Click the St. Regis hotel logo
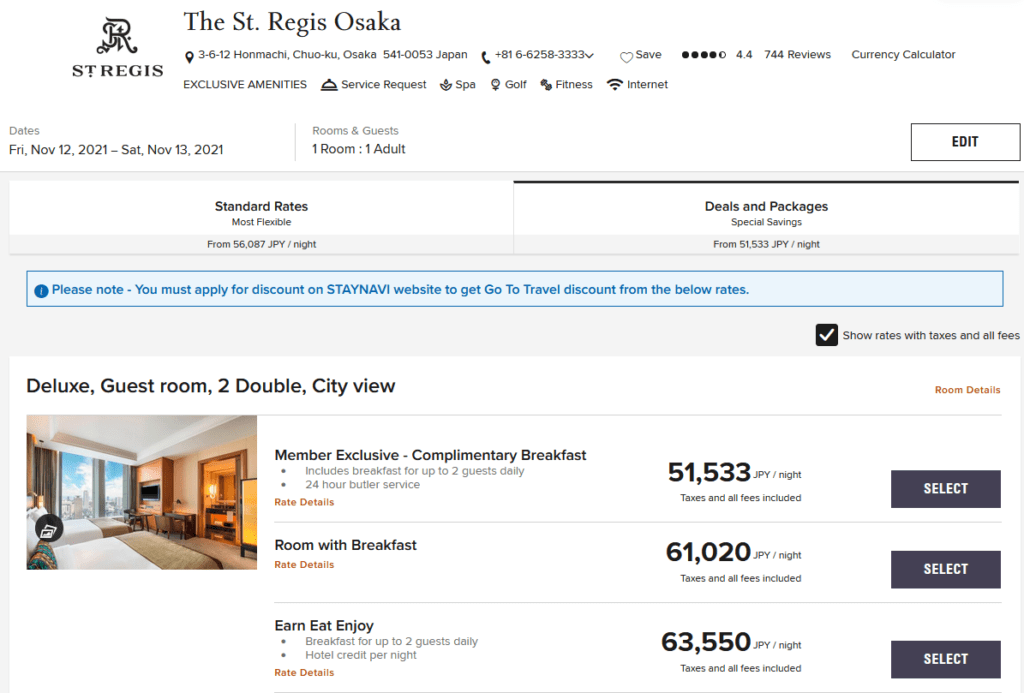Screen dimensions: 1024x693 click(116, 45)
